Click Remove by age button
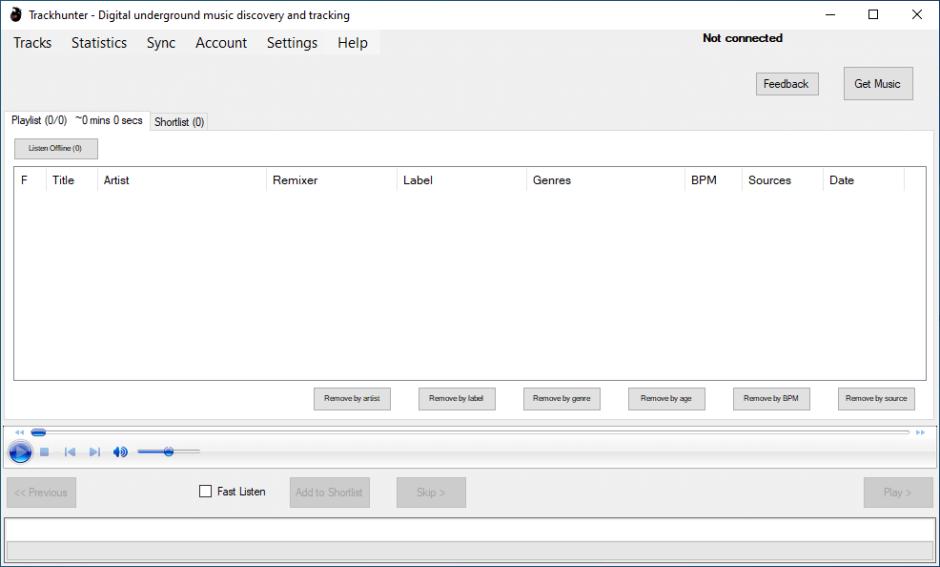 667,399
